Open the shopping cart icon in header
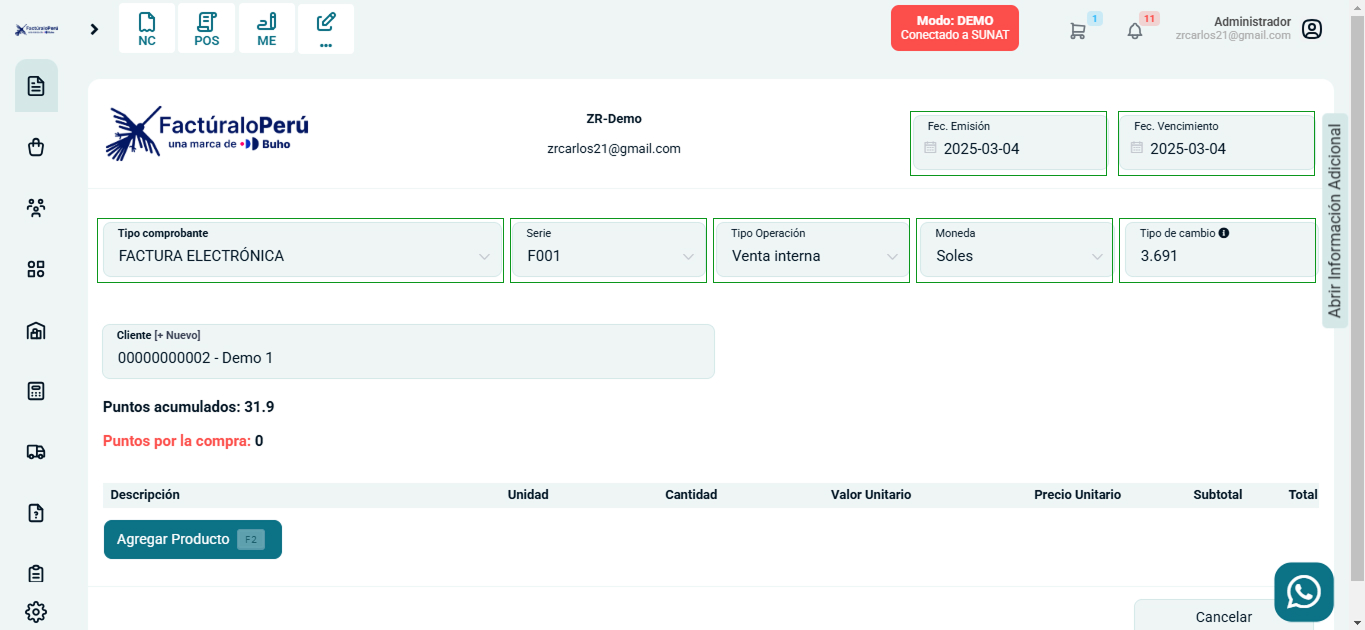 pos(1077,31)
